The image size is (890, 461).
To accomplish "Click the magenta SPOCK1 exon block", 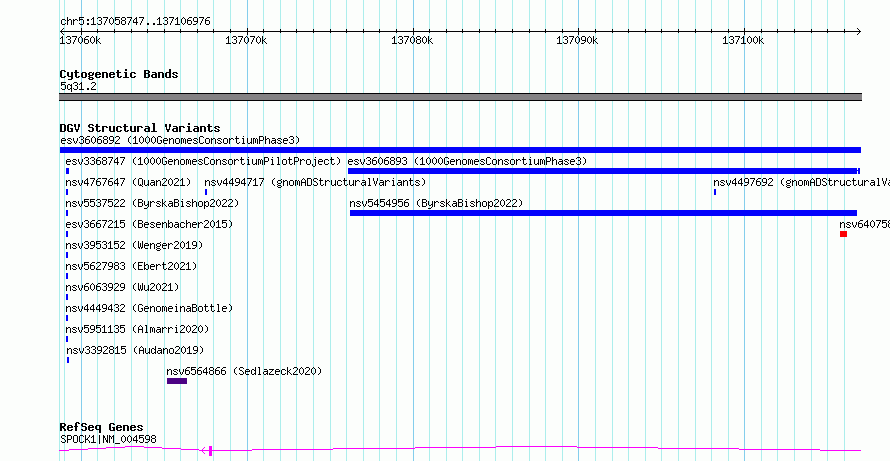I will coord(211,451).
